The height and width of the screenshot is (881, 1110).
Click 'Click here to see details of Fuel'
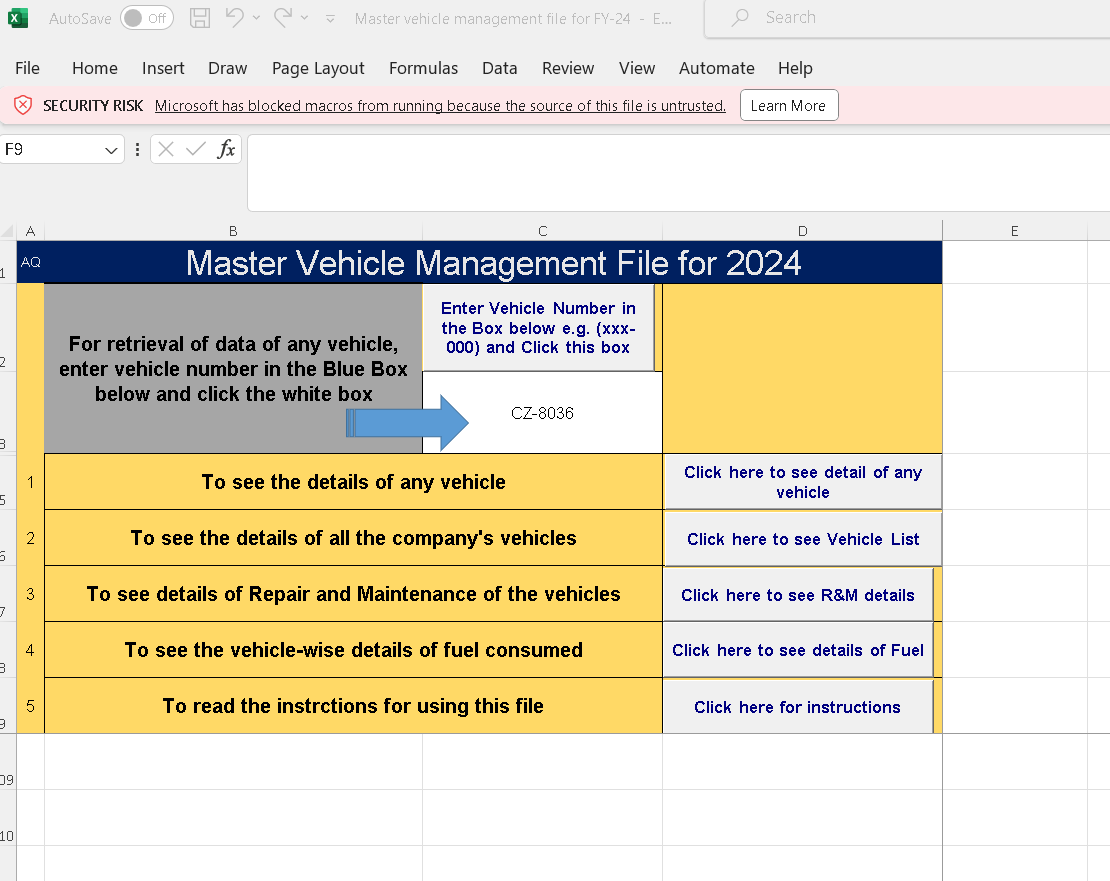point(798,650)
